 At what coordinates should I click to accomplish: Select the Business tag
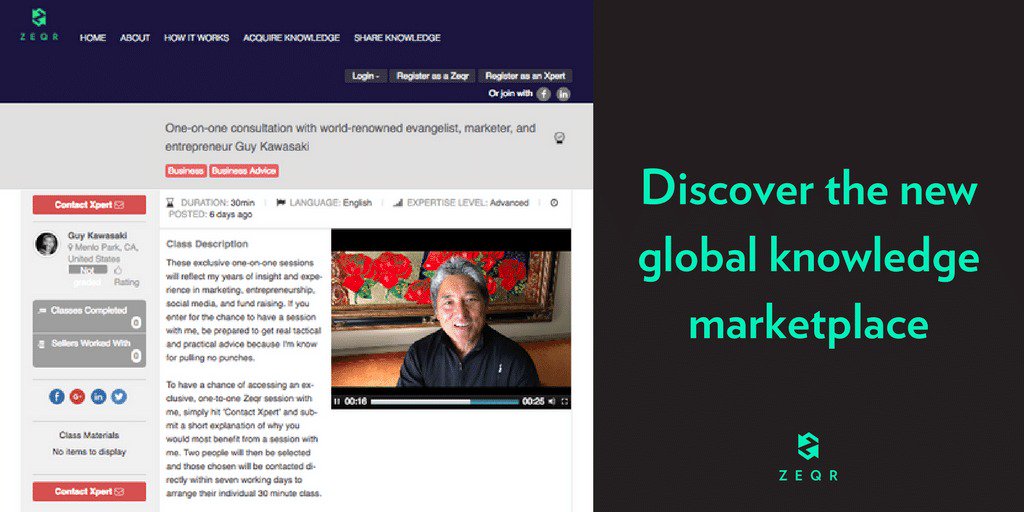click(x=186, y=171)
